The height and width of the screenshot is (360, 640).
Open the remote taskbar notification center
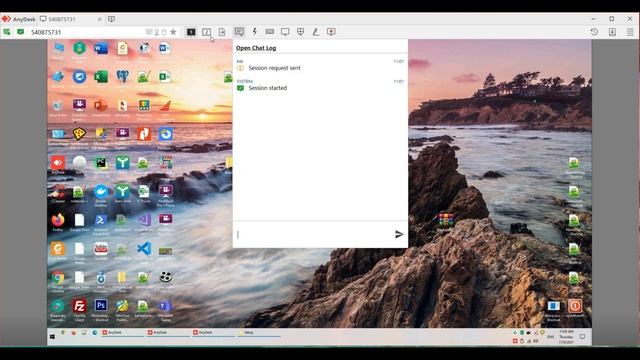582,337
